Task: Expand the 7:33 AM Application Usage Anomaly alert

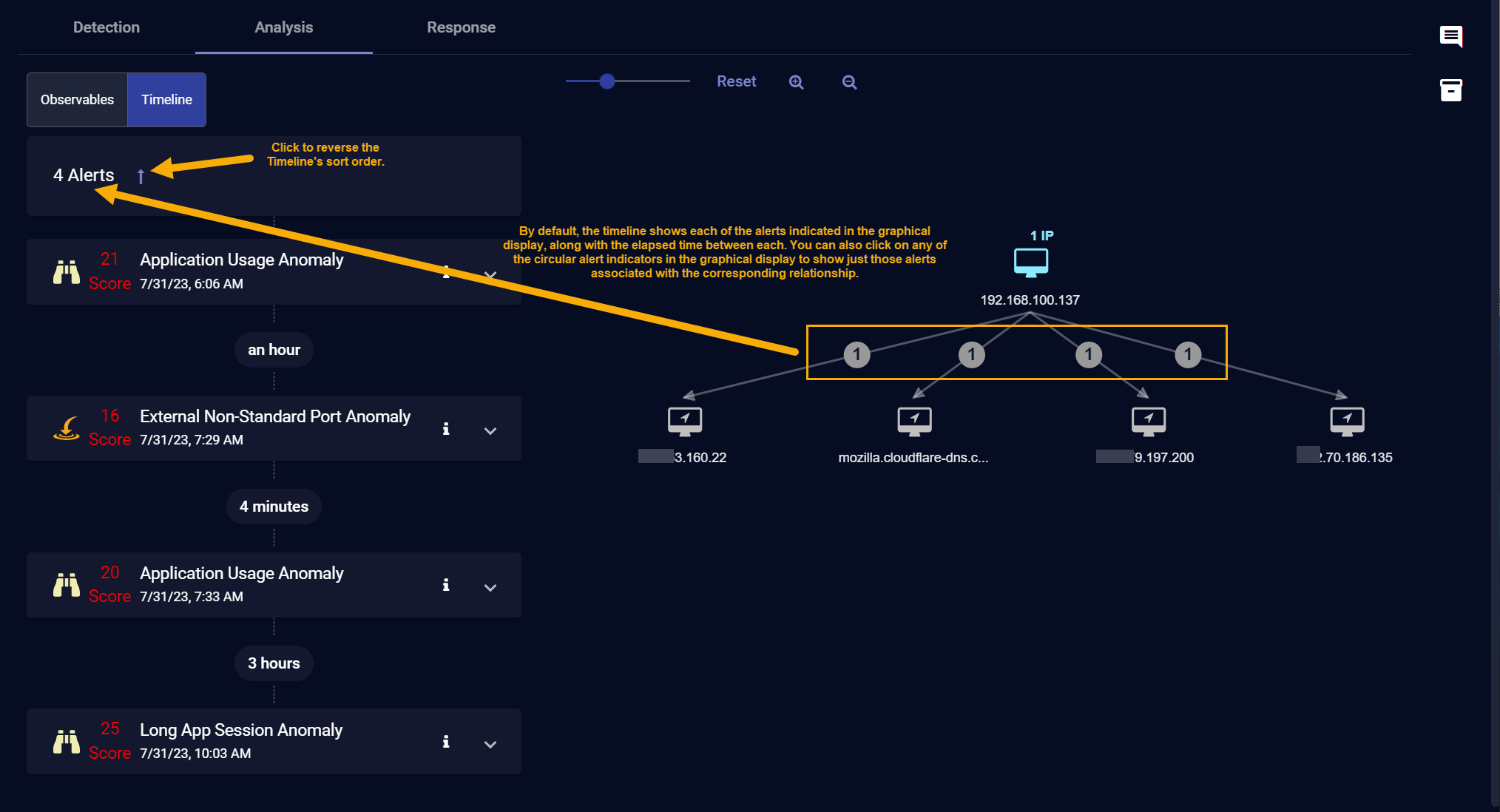Action: [490, 587]
